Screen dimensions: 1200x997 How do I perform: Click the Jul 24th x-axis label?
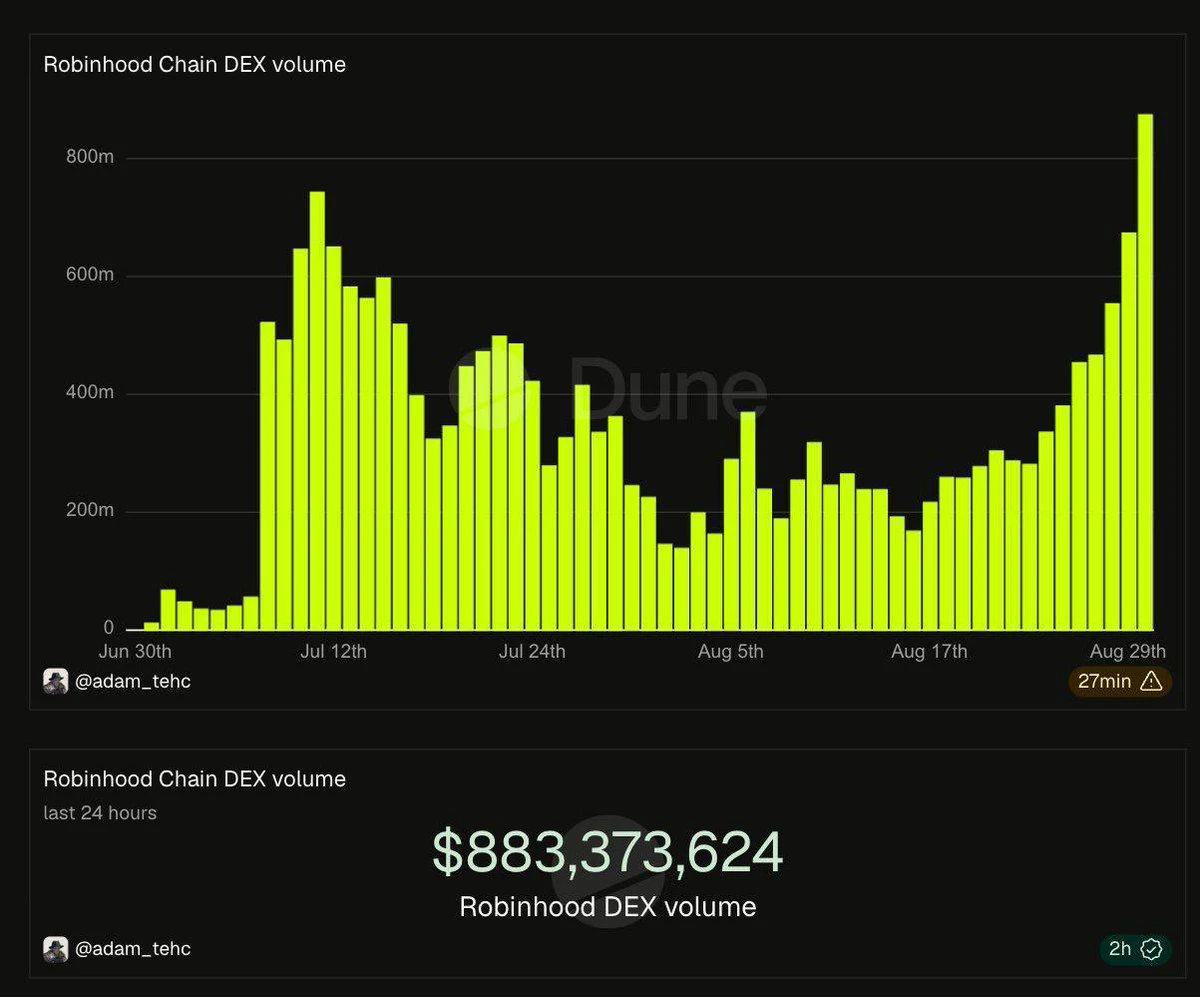[531, 652]
